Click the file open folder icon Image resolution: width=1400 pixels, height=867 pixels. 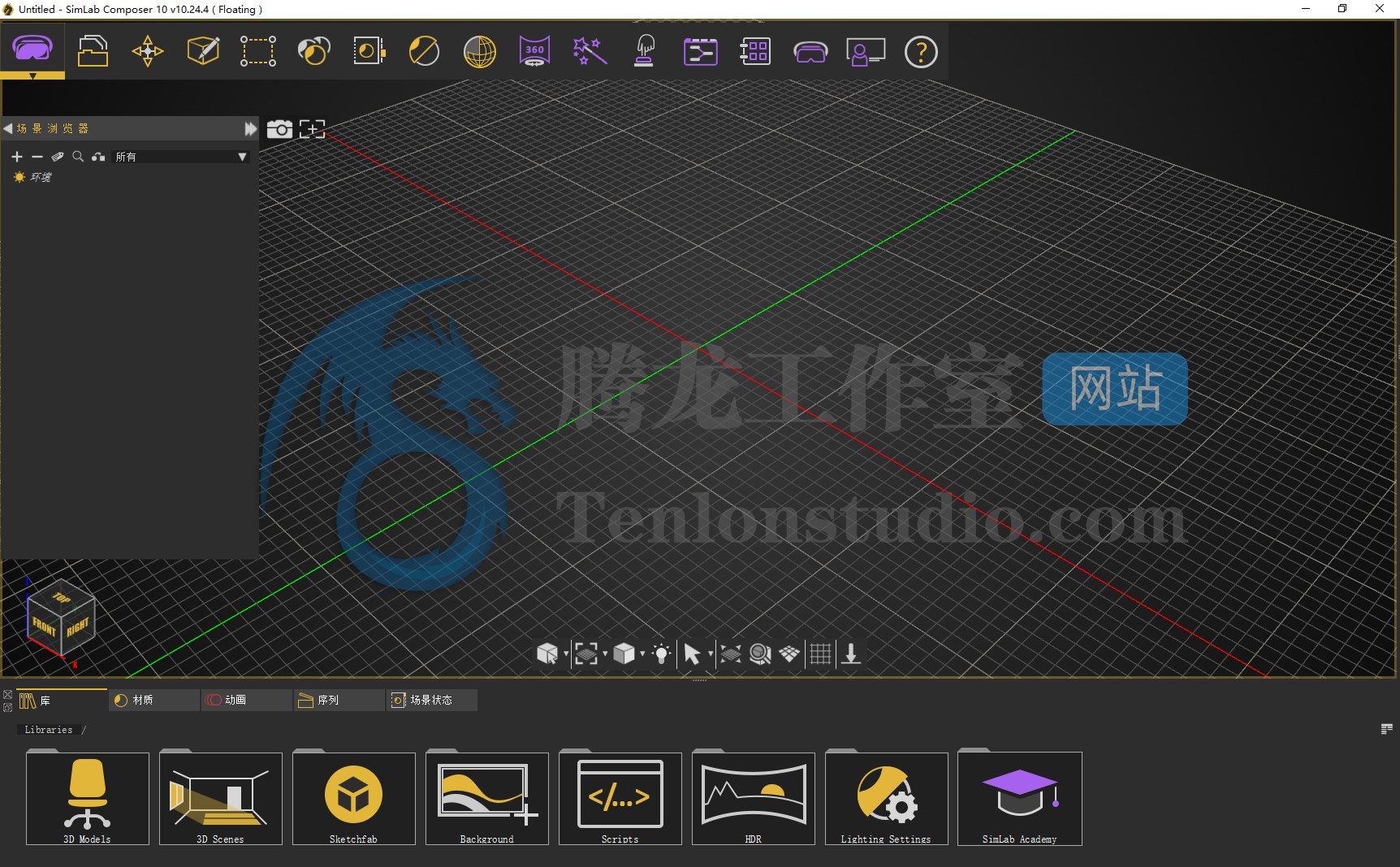(x=93, y=51)
